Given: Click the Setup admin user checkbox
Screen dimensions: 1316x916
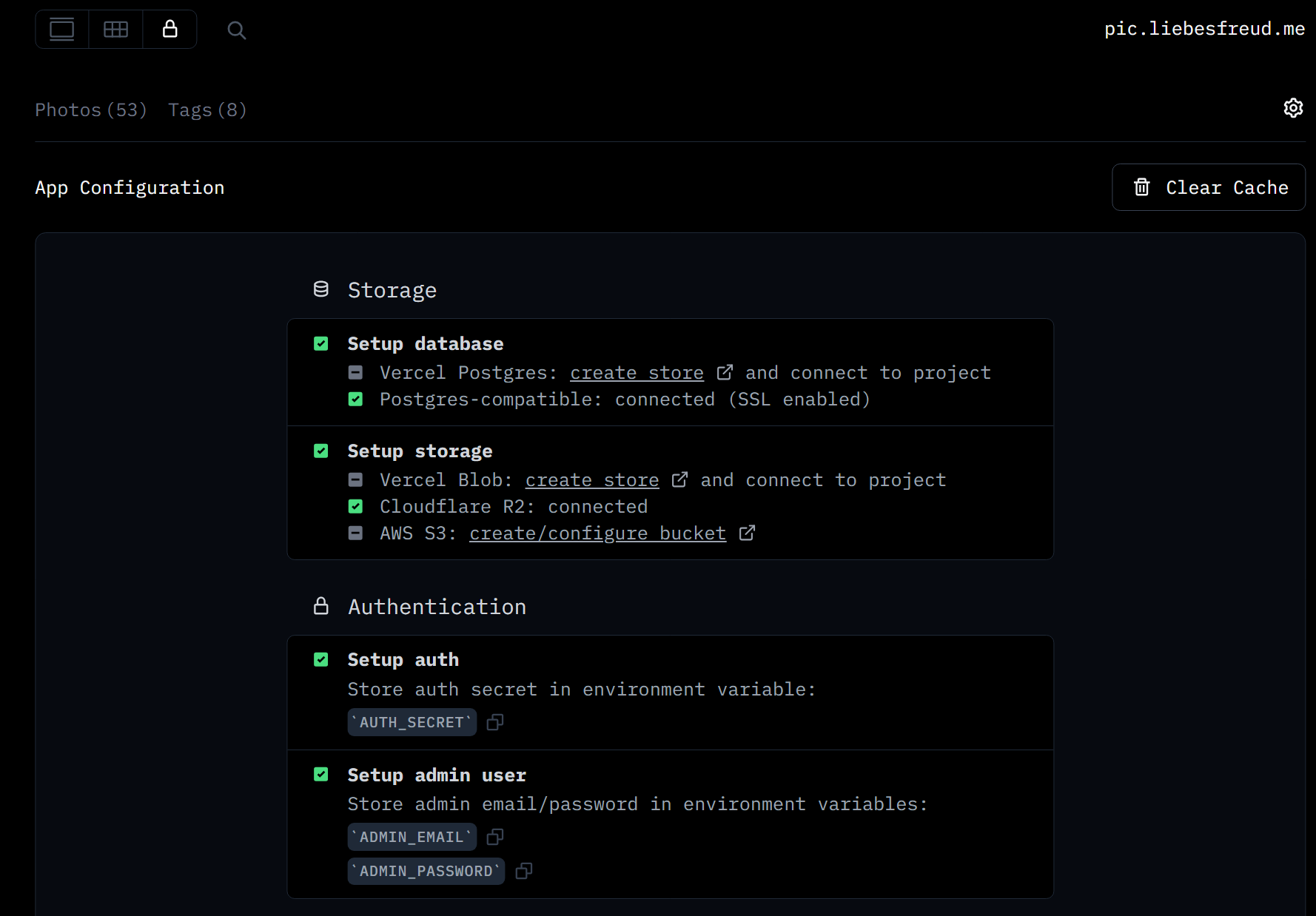Looking at the screenshot, I should (321, 775).
